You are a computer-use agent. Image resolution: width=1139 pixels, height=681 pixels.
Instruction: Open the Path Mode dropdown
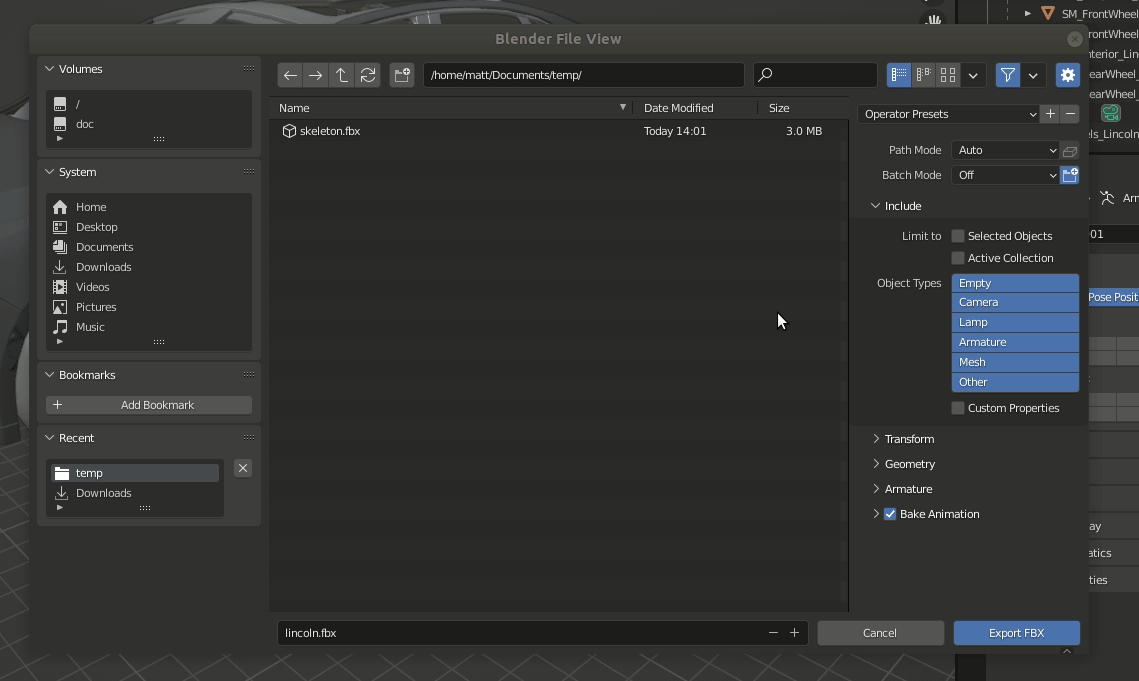(x=1005, y=150)
